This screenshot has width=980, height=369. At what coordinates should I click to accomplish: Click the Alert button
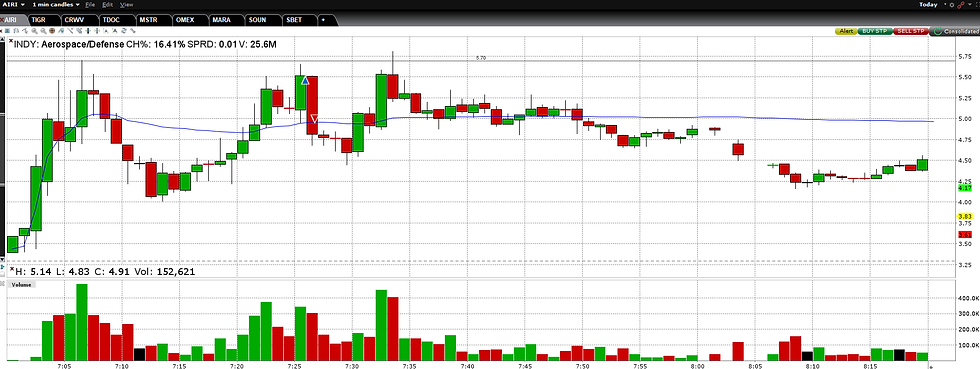pos(846,31)
